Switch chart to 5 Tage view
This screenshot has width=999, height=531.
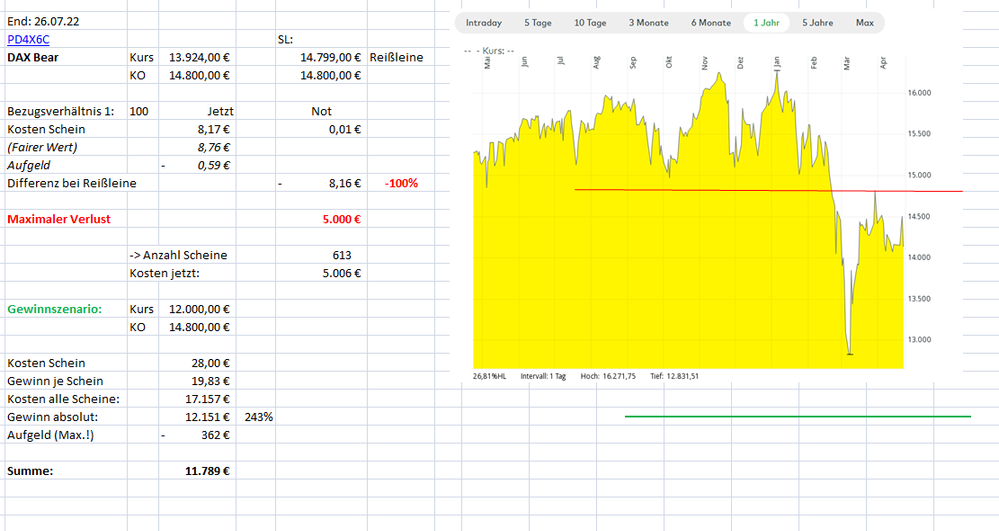click(537, 23)
